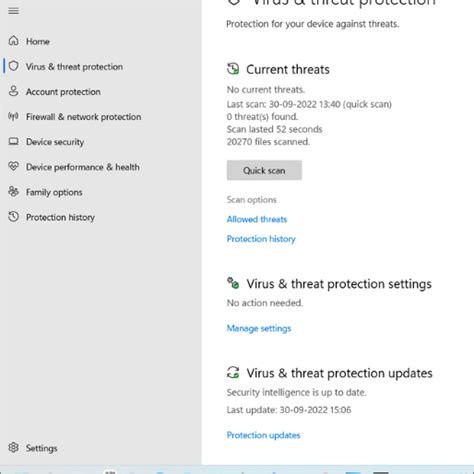Viewport: 474px width, 474px height.
Task: Open Protection history link under Current threats
Action: click(261, 239)
